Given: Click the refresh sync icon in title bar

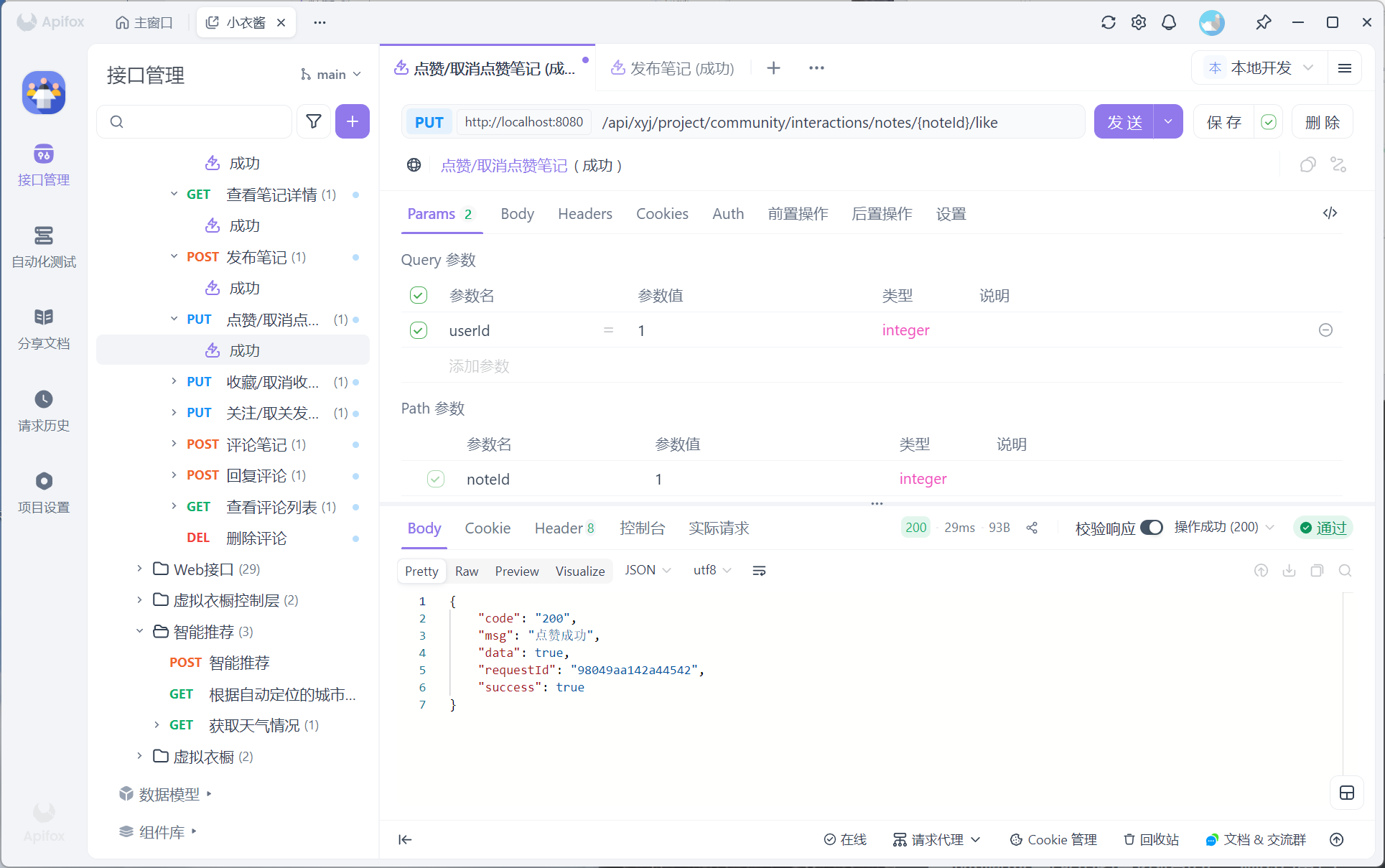Looking at the screenshot, I should point(1108,22).
